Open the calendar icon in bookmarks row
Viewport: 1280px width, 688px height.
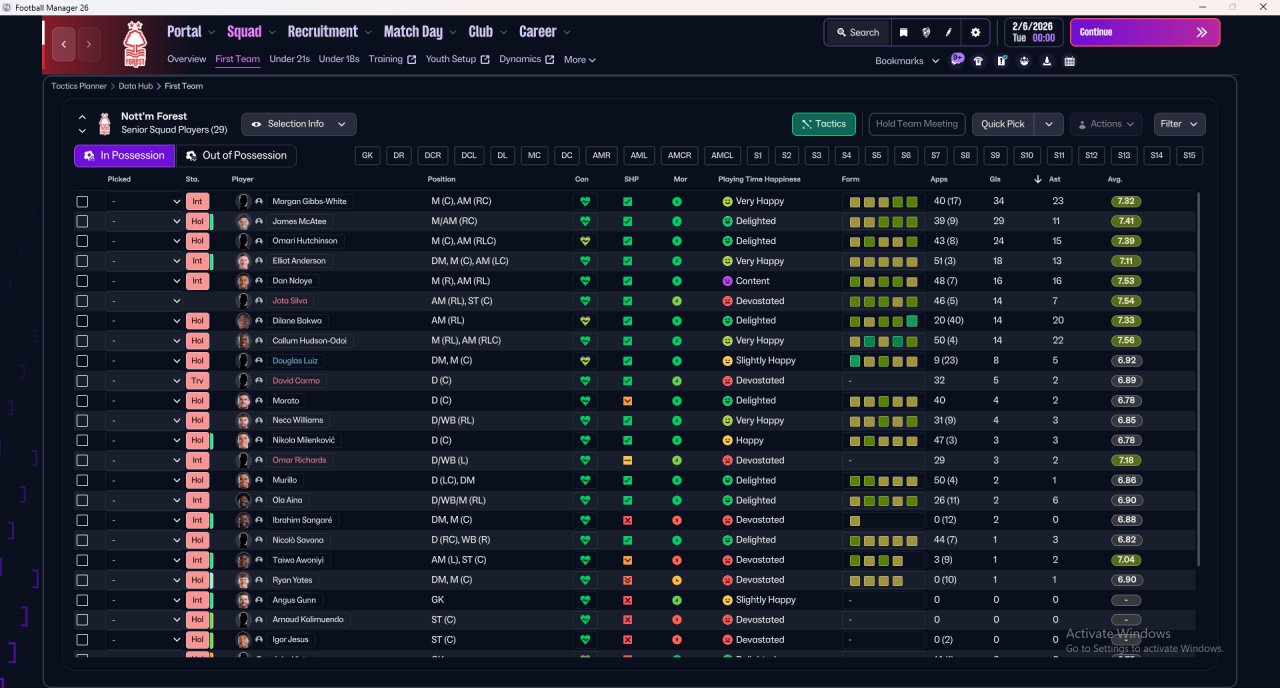1070,61
